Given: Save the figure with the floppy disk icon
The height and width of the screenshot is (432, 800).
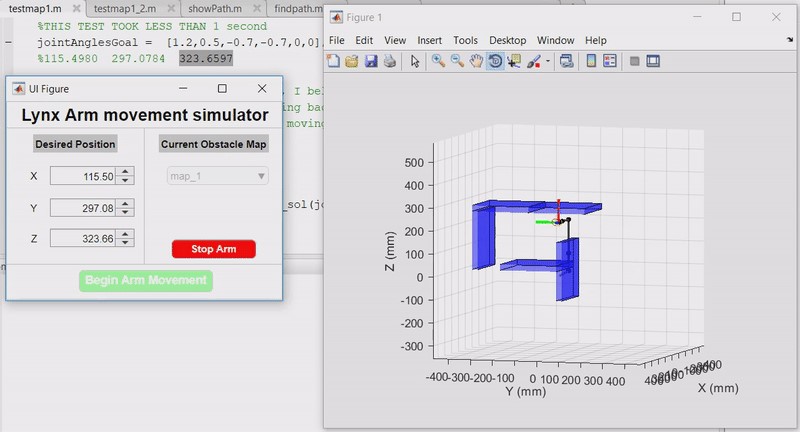Looking at the screenshot, I should 371,61.
